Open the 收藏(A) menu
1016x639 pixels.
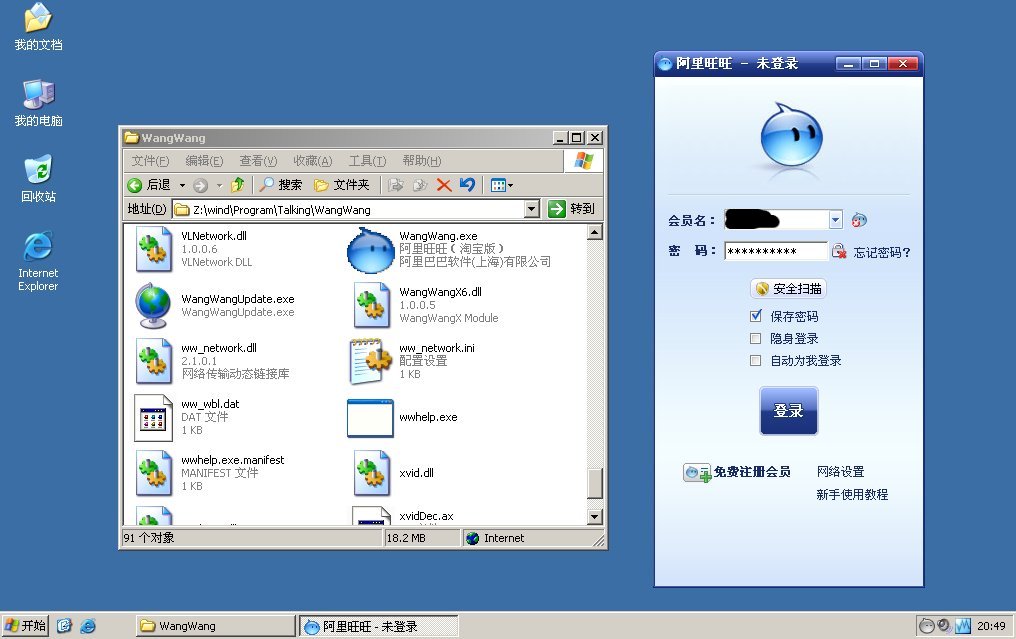coord(312,161)
